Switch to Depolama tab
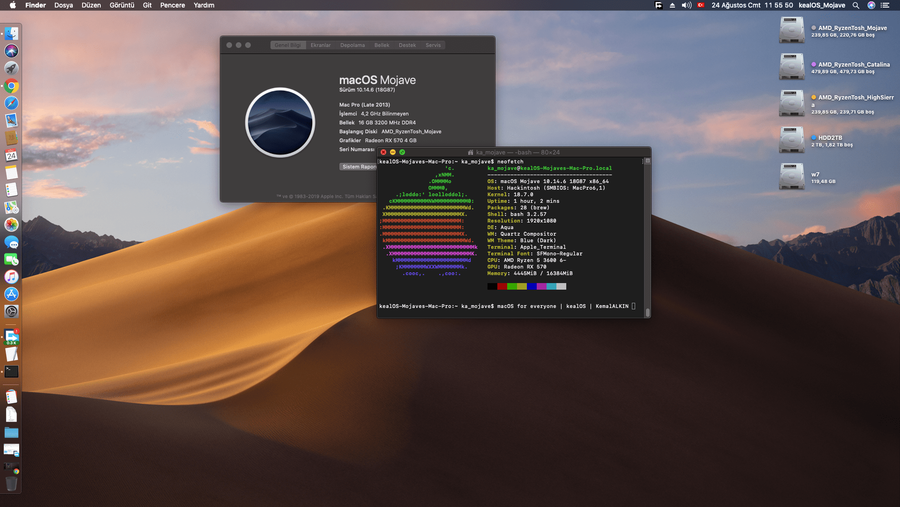900x507 pixels. pos(352,45)
